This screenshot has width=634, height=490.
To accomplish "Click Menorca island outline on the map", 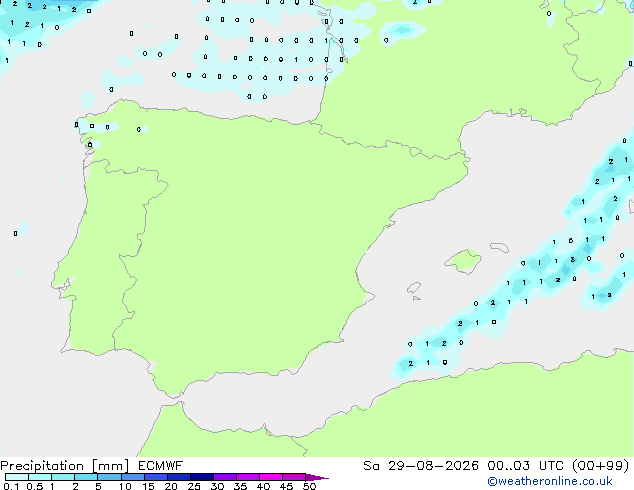I will (x=499, y=247).
